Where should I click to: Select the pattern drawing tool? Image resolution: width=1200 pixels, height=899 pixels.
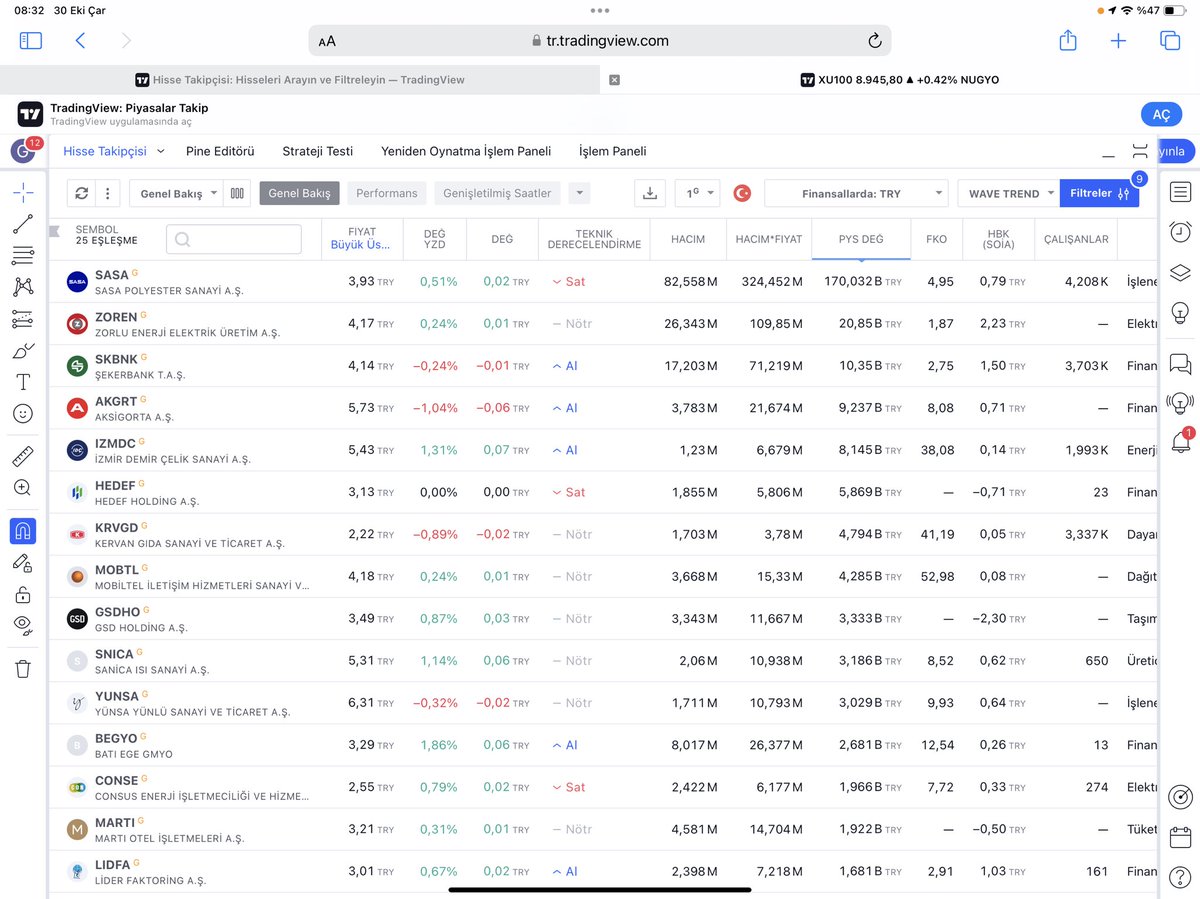click(23, 288)
